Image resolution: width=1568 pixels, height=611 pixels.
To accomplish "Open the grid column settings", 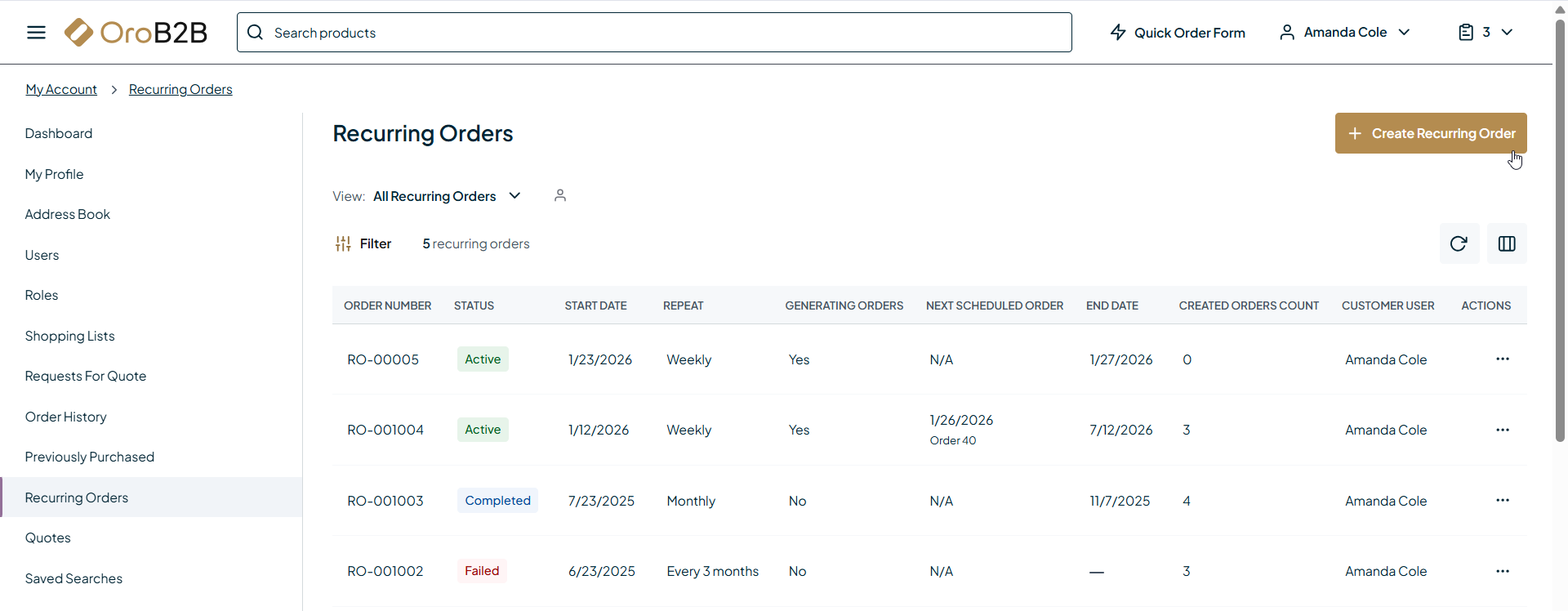I will click(1507, 243).
